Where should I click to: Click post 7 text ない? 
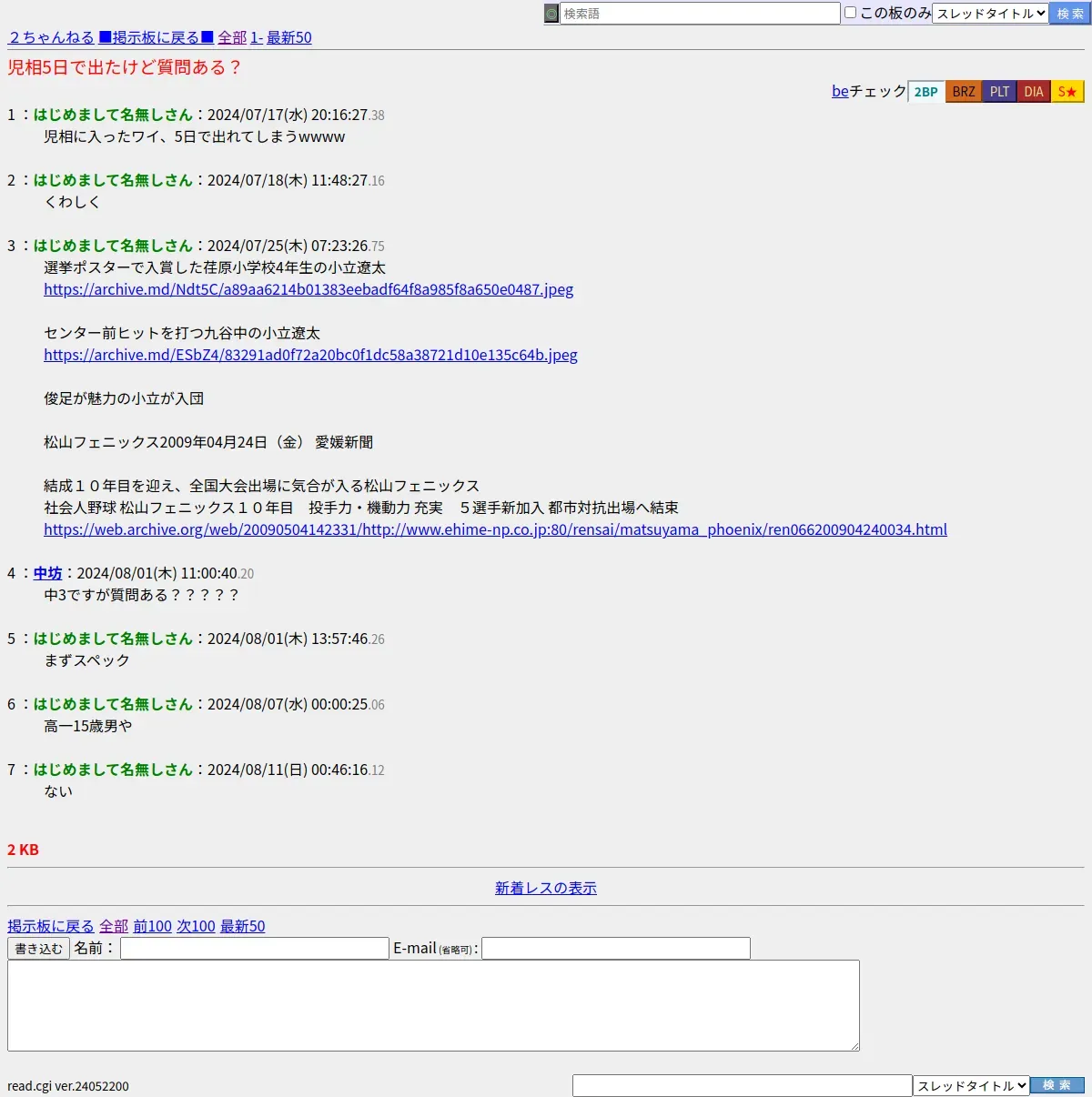(x=58, y=791)
